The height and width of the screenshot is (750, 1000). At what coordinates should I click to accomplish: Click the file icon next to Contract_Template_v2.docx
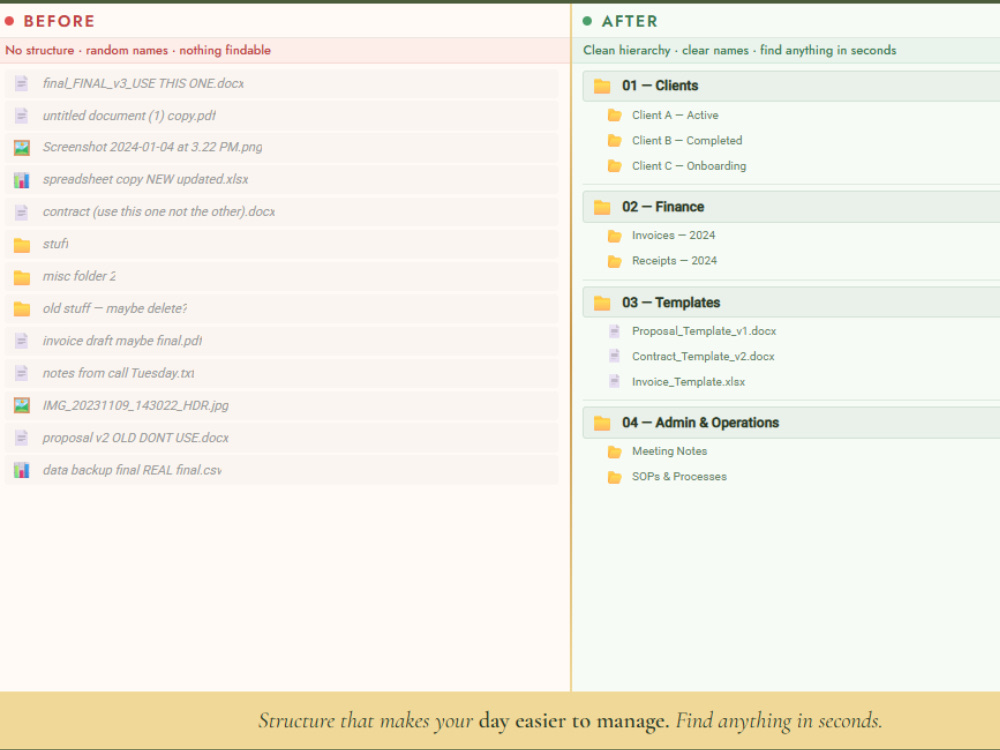click(614, 357)
